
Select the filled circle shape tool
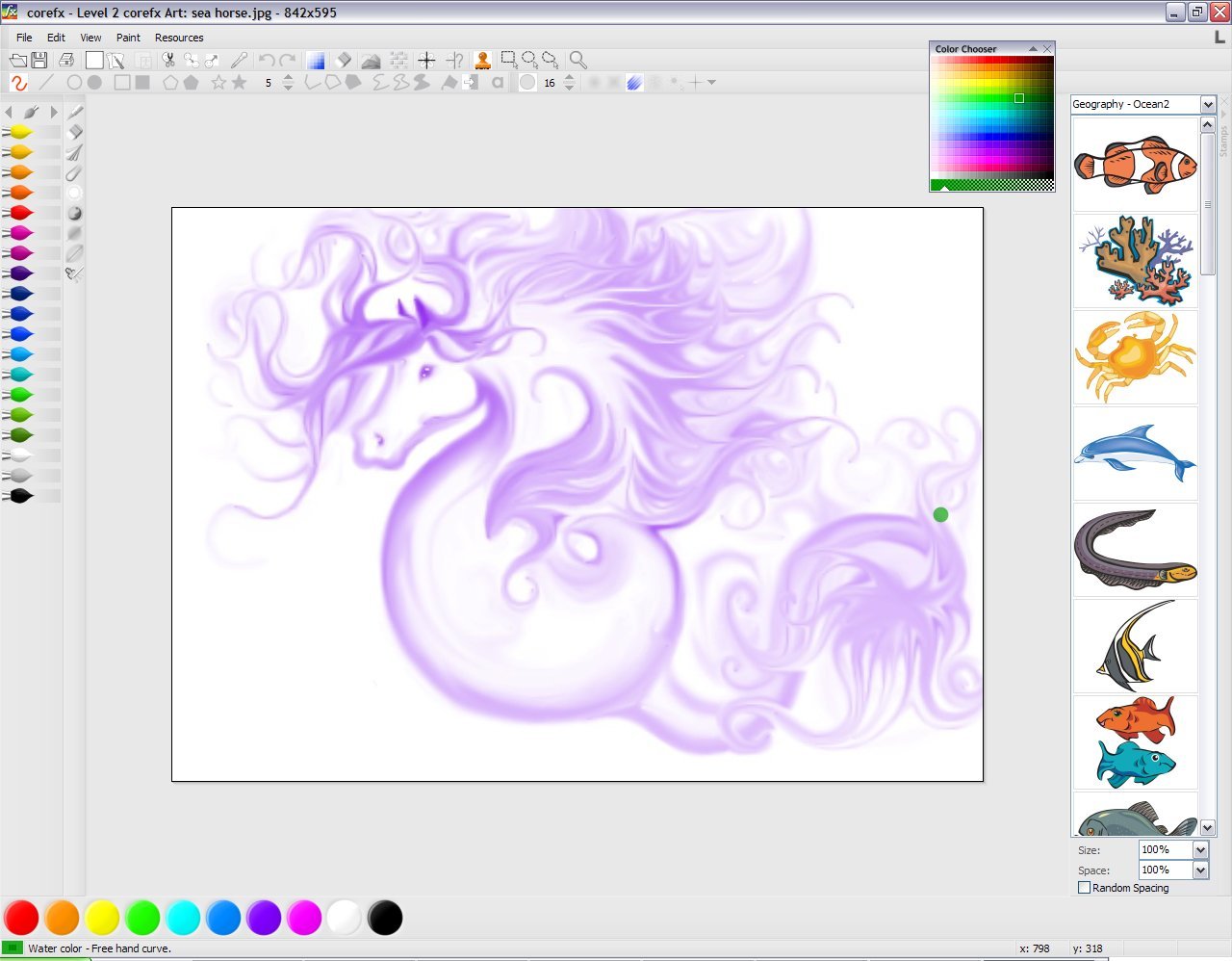[94, 83]
